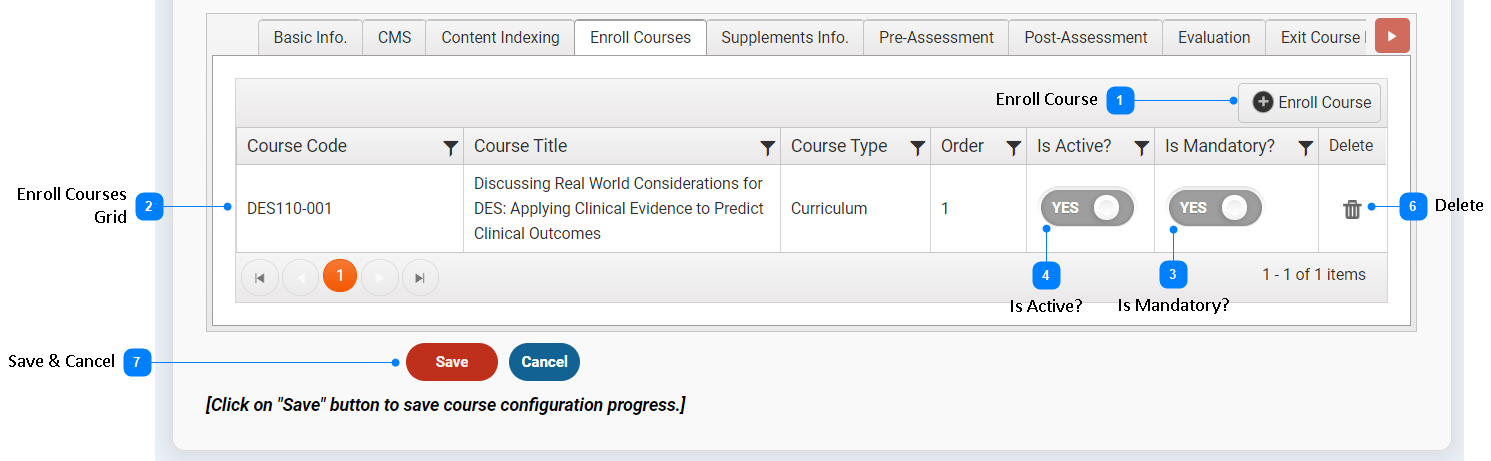Screen dimensions: 1491x461
Task: Open the Pre-Assessment tab
Action: (936, 38)
